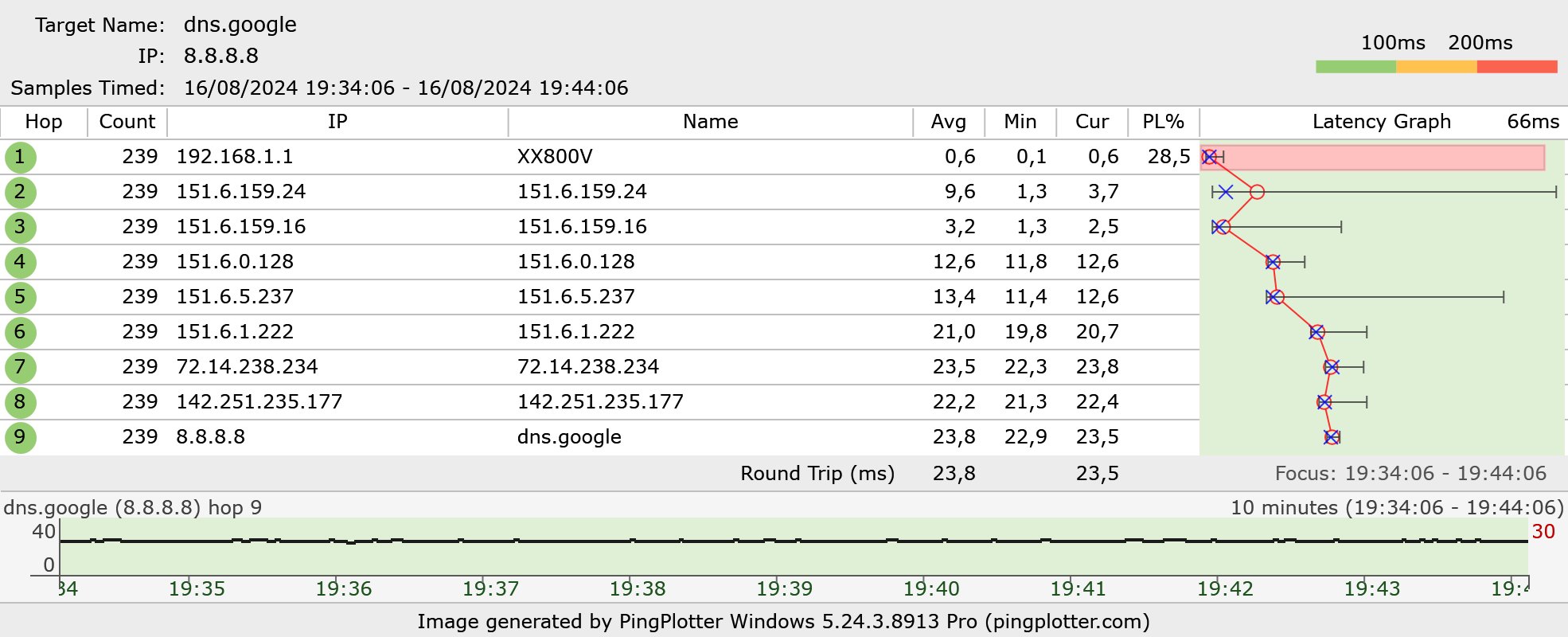
Task: Click the Count column header
Action: click(x=127, y=122)
